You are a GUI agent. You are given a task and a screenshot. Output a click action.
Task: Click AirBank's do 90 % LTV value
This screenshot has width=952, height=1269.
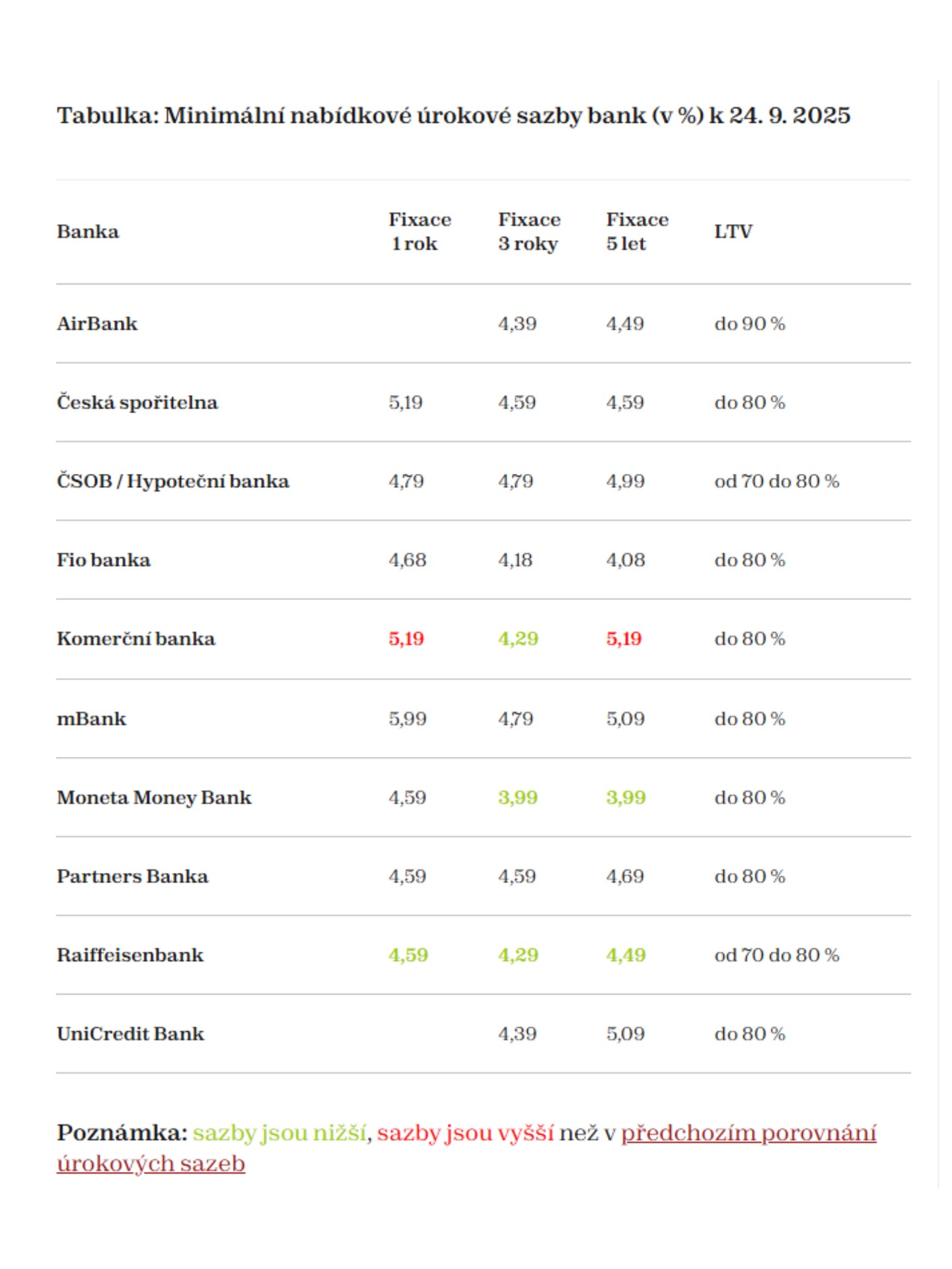[750, 324]
